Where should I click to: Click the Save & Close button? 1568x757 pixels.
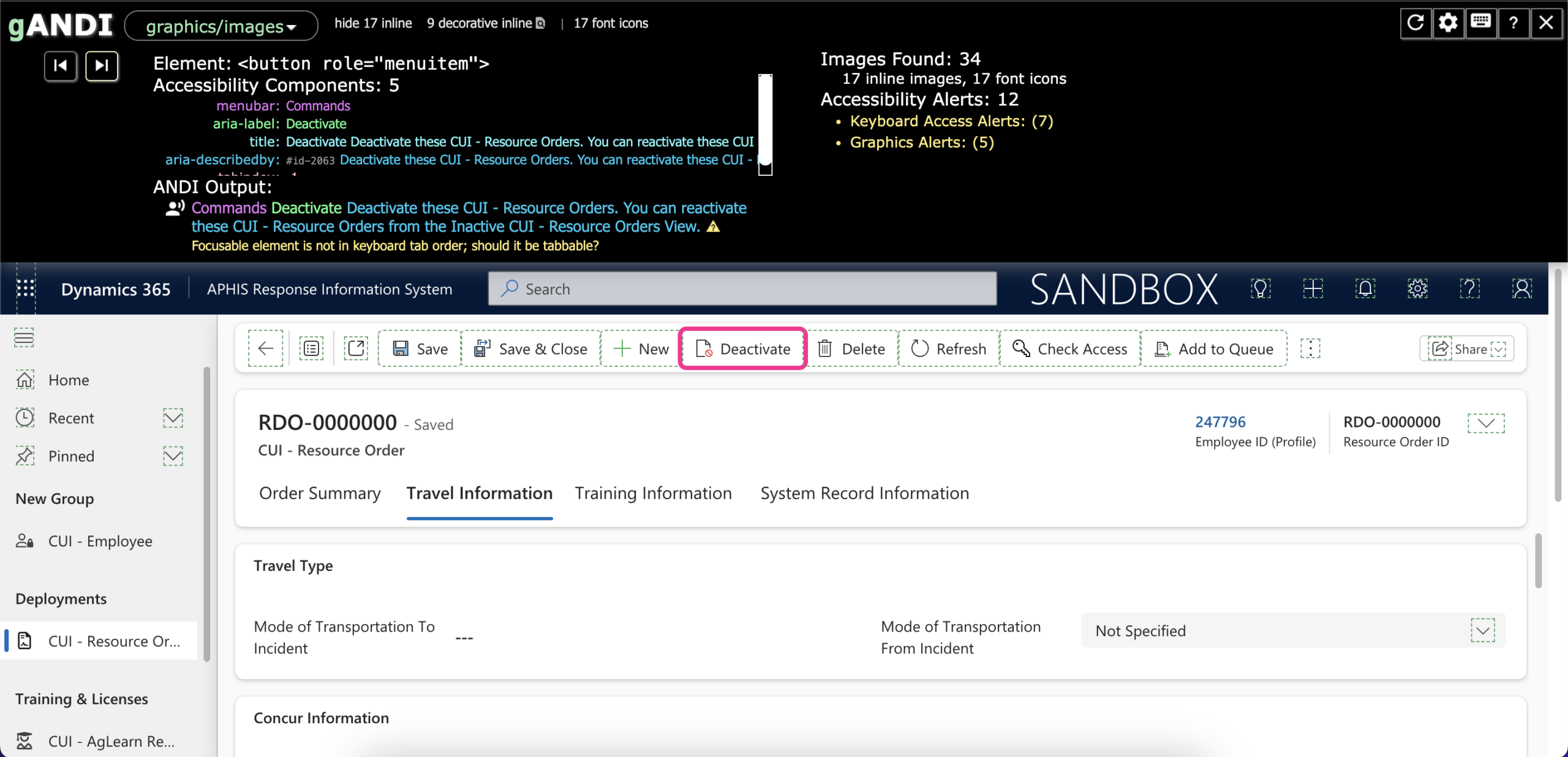click(x=530, y=348)
